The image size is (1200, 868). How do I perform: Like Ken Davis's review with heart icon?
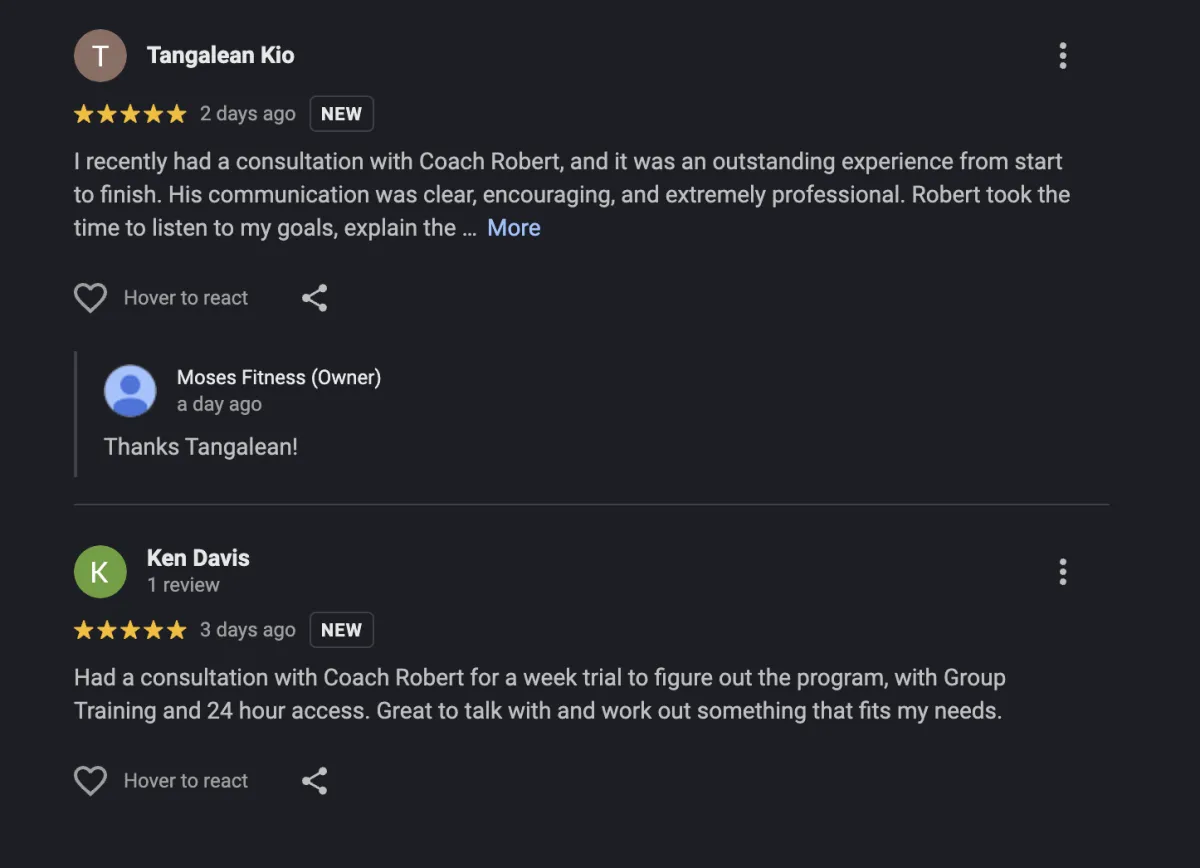tap(91, 781)
